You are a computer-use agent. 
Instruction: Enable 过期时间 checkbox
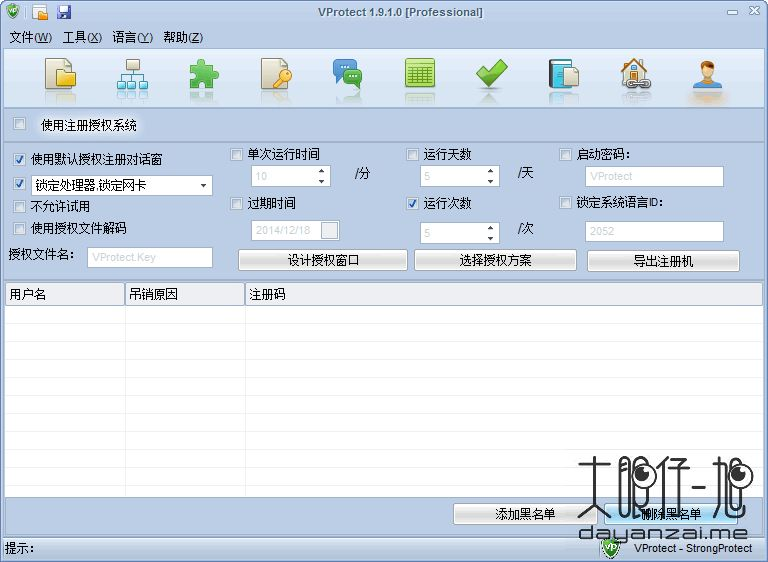[236, 203]
